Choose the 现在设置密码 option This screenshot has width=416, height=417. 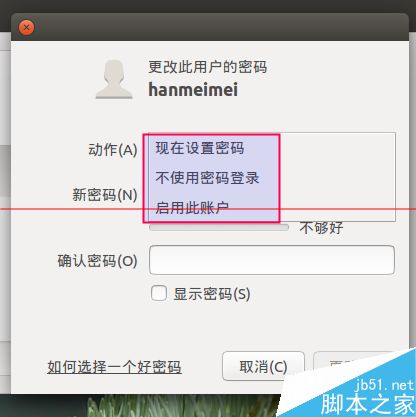[200, 148]
